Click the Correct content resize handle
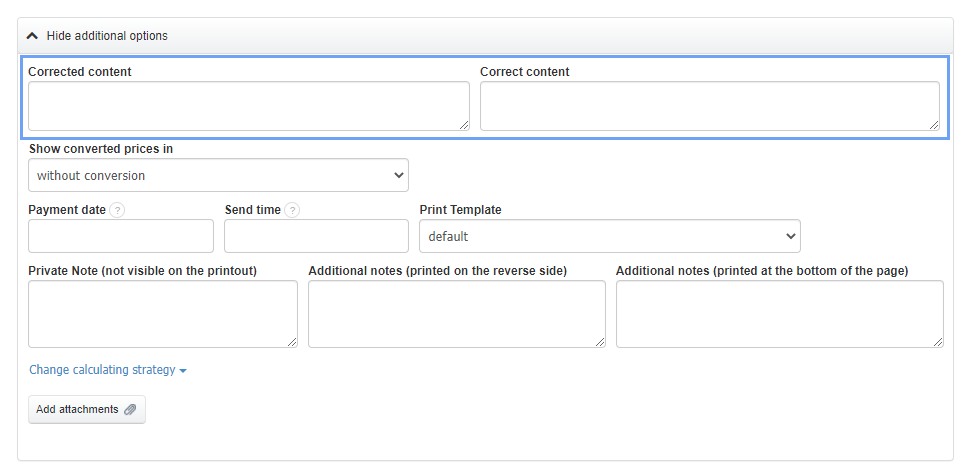971x473 pixels. tap(934, 125)
